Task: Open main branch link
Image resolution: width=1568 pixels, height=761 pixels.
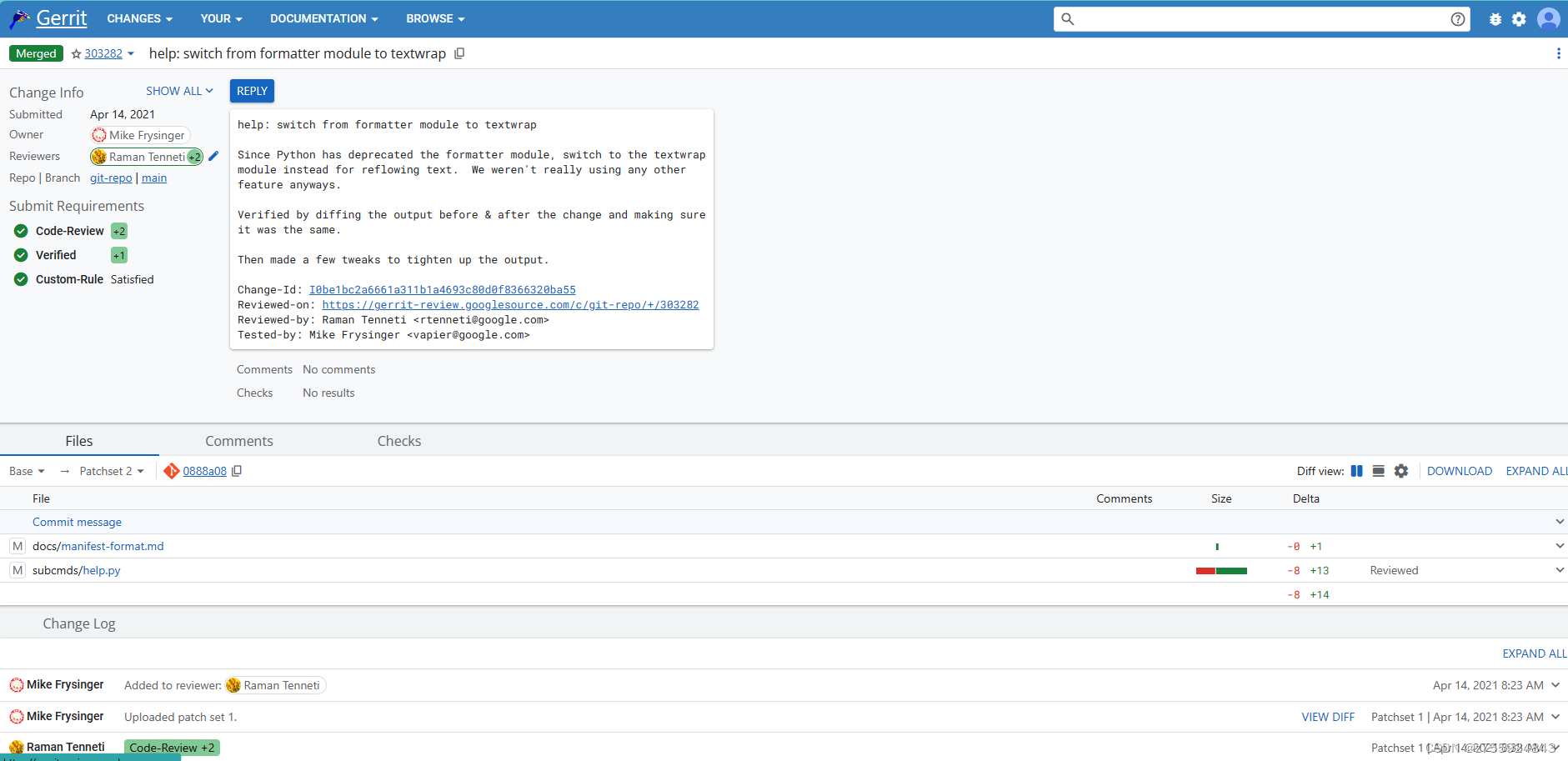Action: (x=154, y=178)
